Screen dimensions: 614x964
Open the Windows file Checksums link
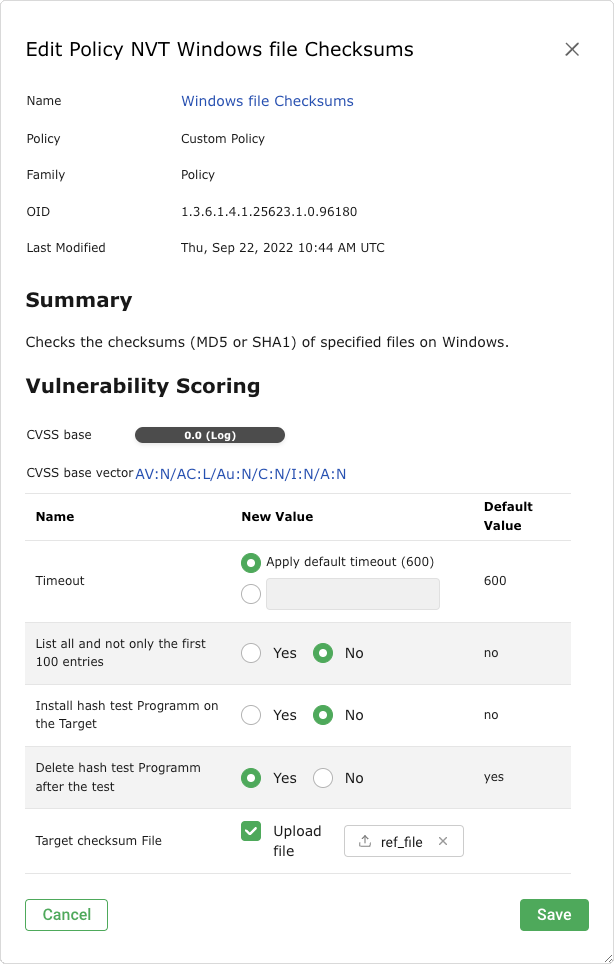(x=267, y=101)
